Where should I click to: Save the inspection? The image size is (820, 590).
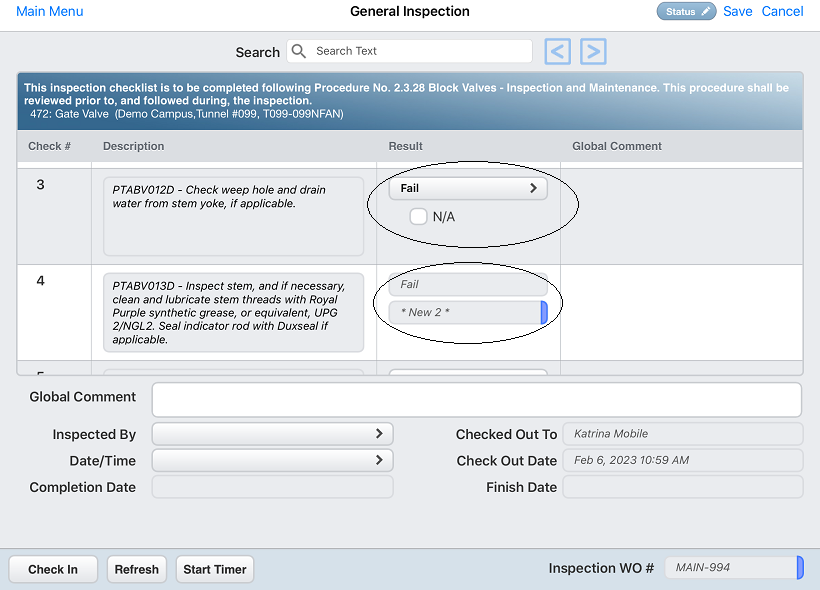(x=737, y=11)
